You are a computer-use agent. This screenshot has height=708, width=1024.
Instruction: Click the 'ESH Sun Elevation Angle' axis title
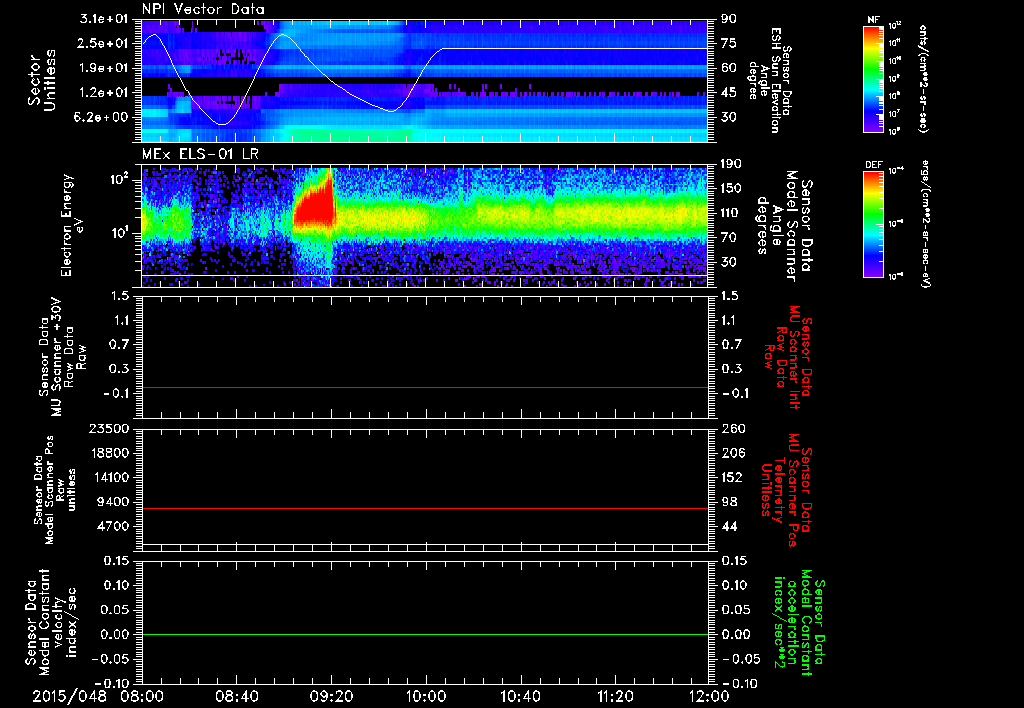[769, 80]
